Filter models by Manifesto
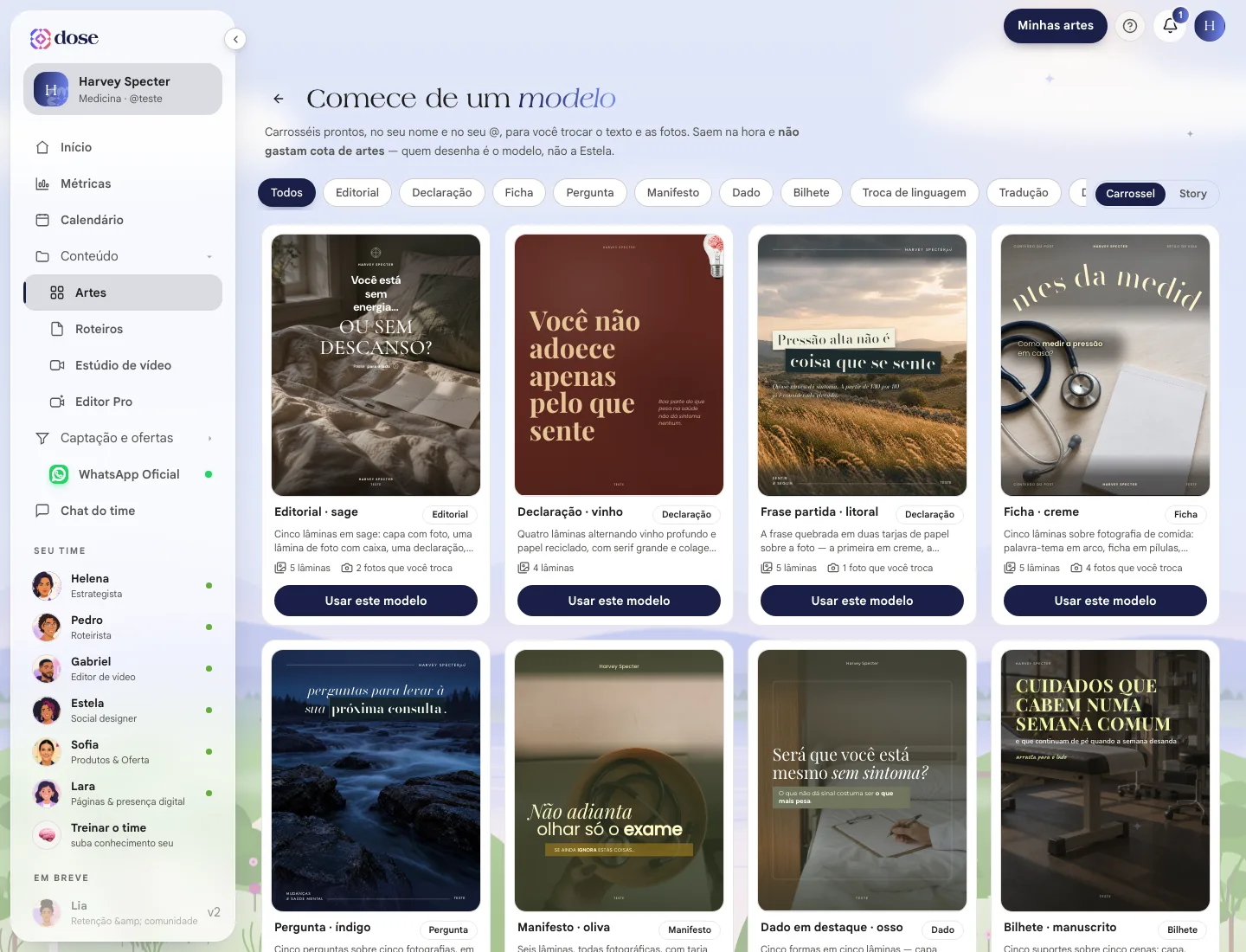This screenshot has width=1246, height=952. click(x=673, y=193)
